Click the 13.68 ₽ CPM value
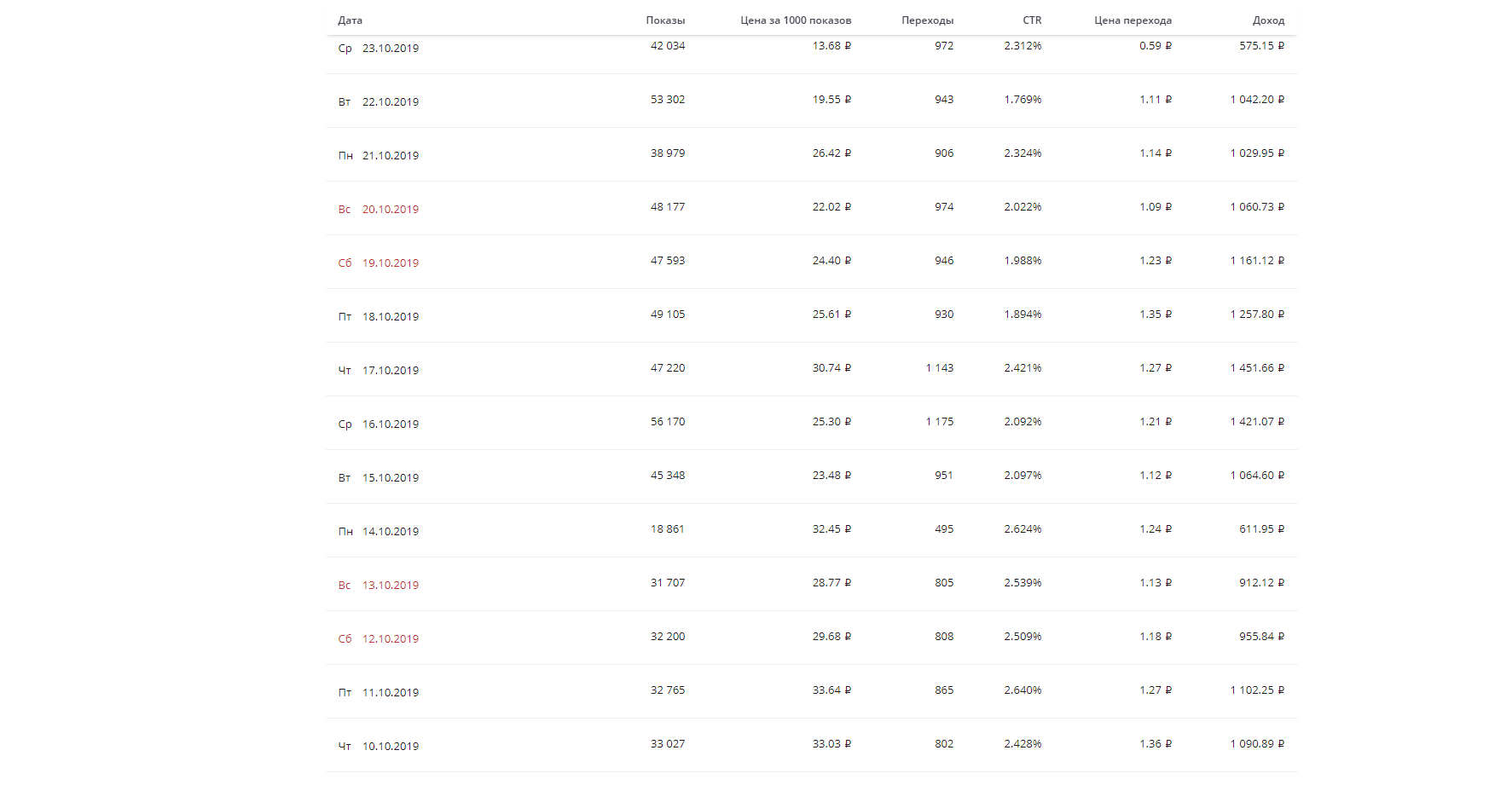The width and height of the screenshot is (1512, 785). pyautogui.click(x=831, y=46)
